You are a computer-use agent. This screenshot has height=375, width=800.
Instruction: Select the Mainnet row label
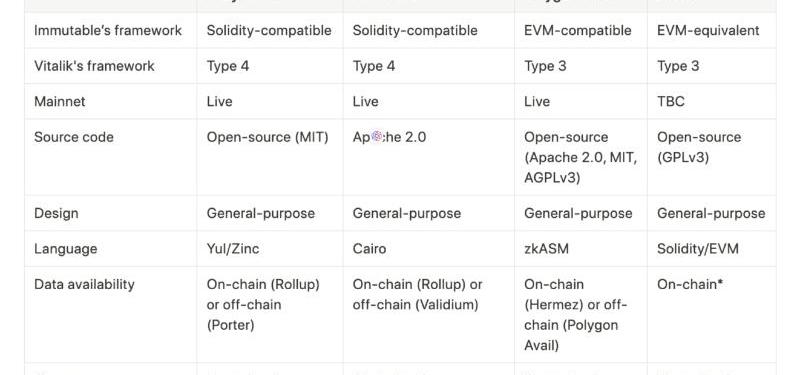60,102
